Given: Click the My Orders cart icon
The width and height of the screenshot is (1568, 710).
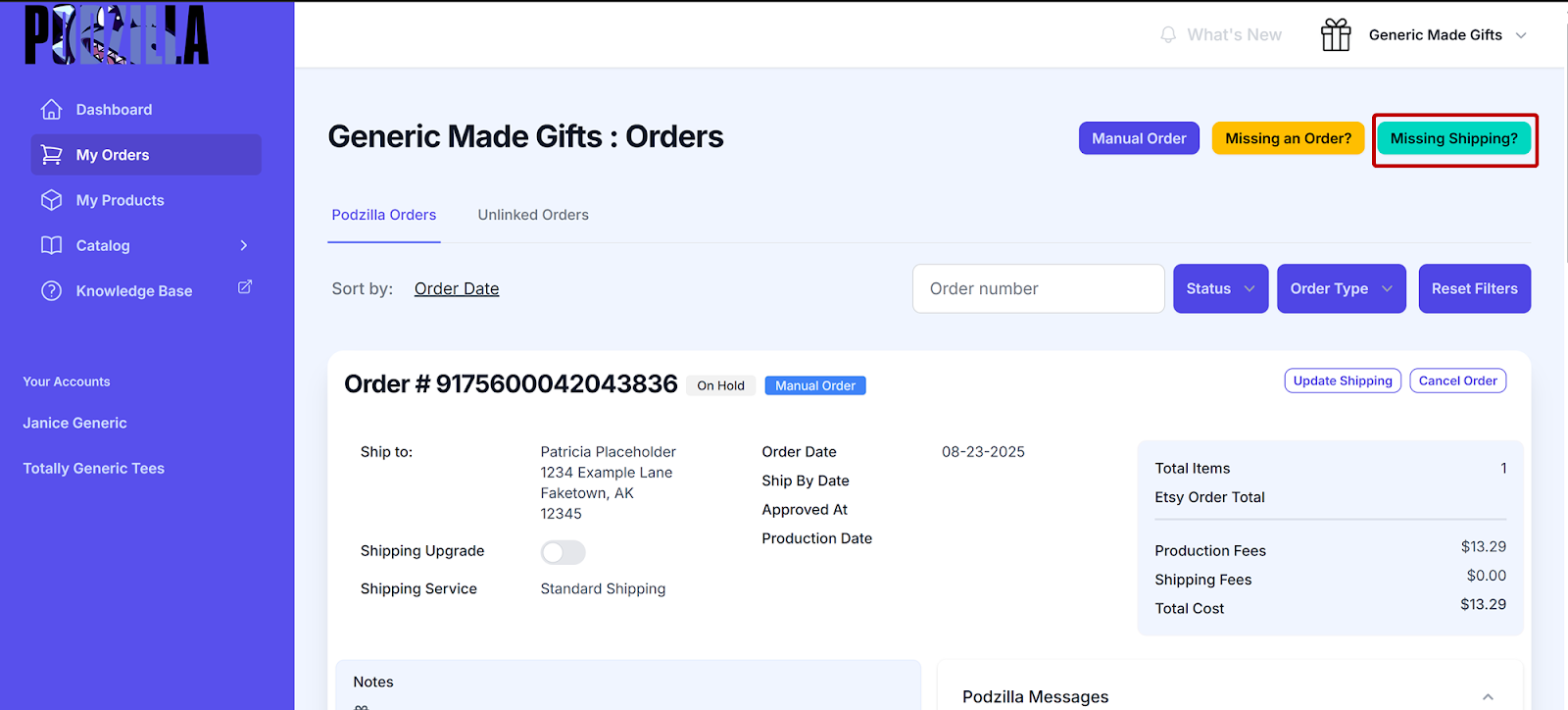Looking at the screenshot, I should click(52, 155).
